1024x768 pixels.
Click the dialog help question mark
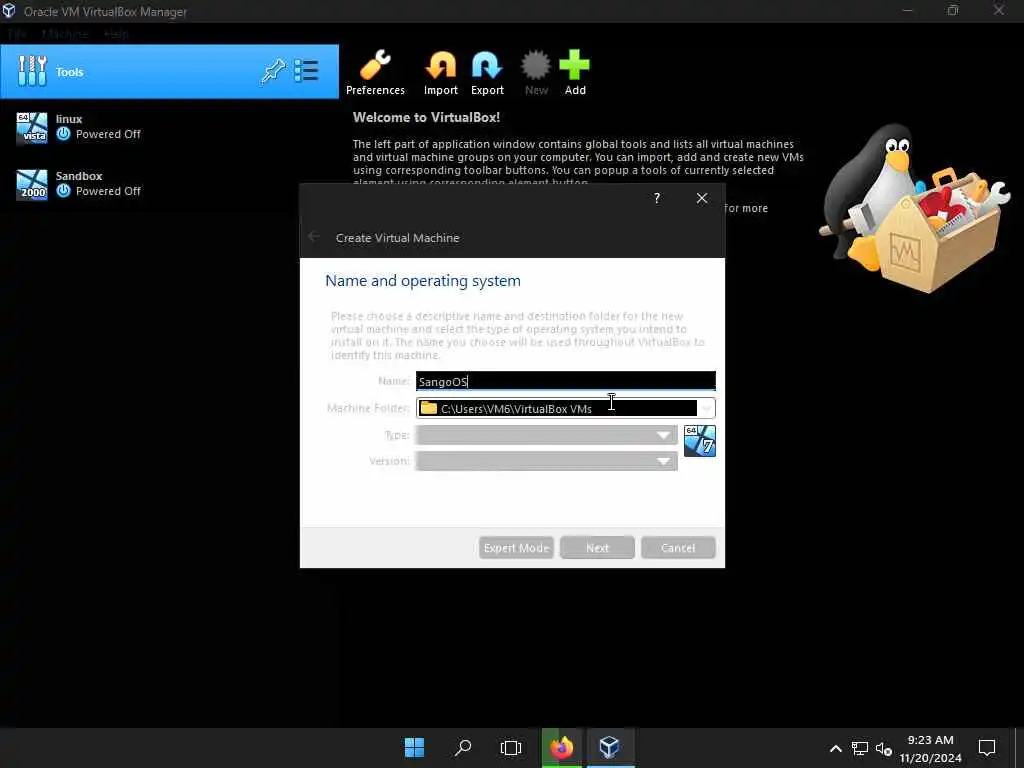point(657,198)
